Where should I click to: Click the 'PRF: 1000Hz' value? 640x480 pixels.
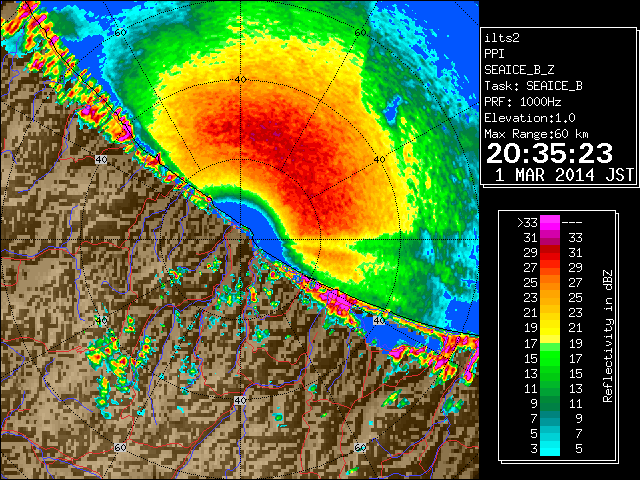pos(523,102)
